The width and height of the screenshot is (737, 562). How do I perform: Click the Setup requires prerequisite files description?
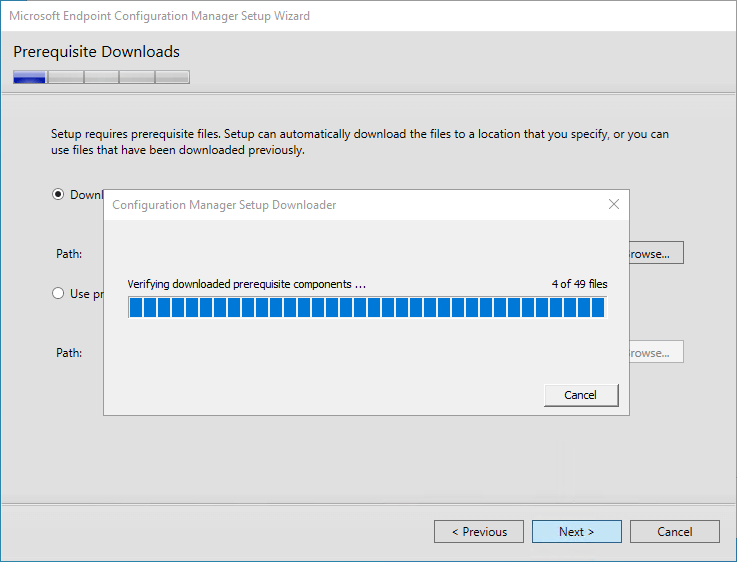(x=360, y=142)
